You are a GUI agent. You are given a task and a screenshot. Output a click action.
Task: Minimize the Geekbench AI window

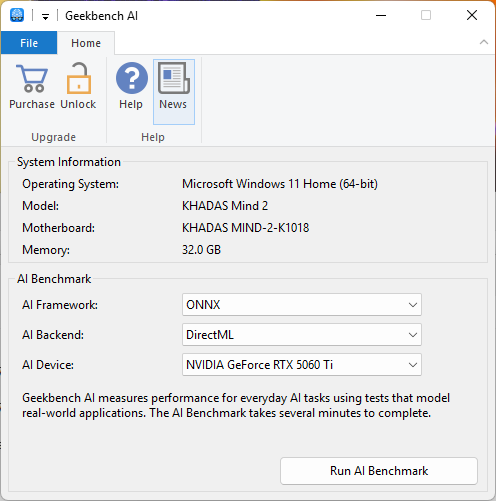[381, 15]
